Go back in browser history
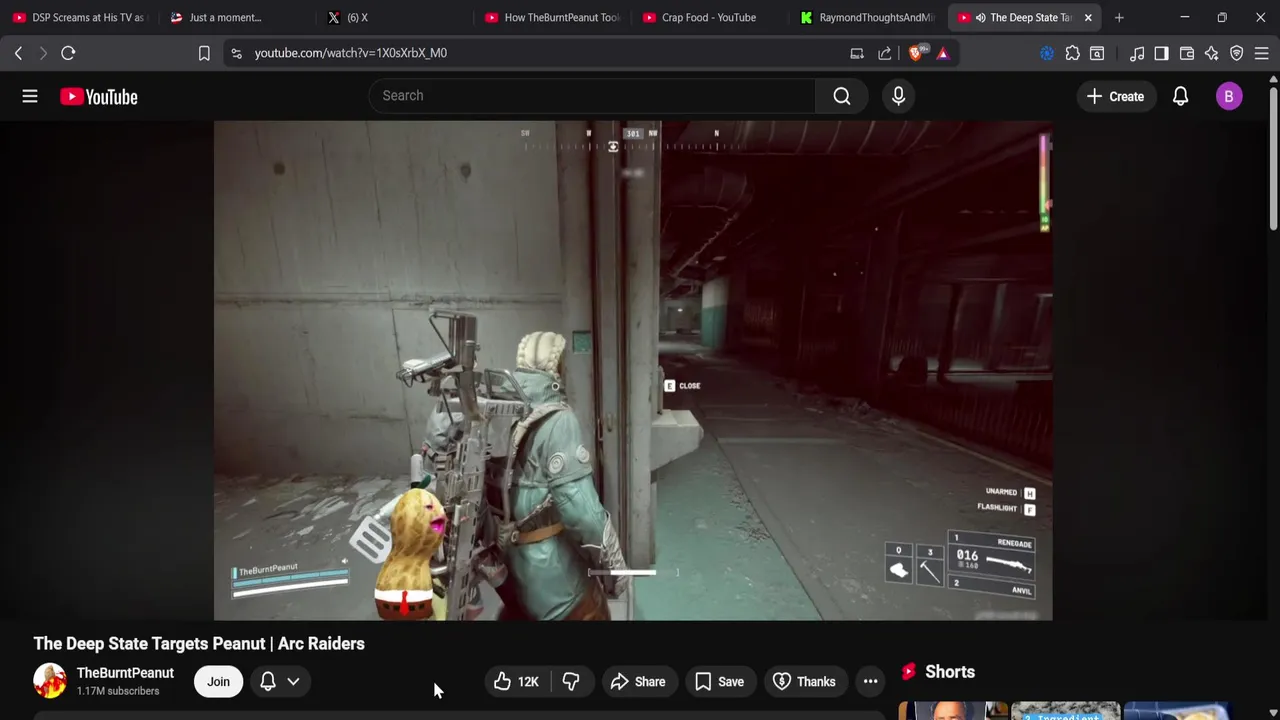The width and height of the screenshot is (1280, 720). pos(18,53)
